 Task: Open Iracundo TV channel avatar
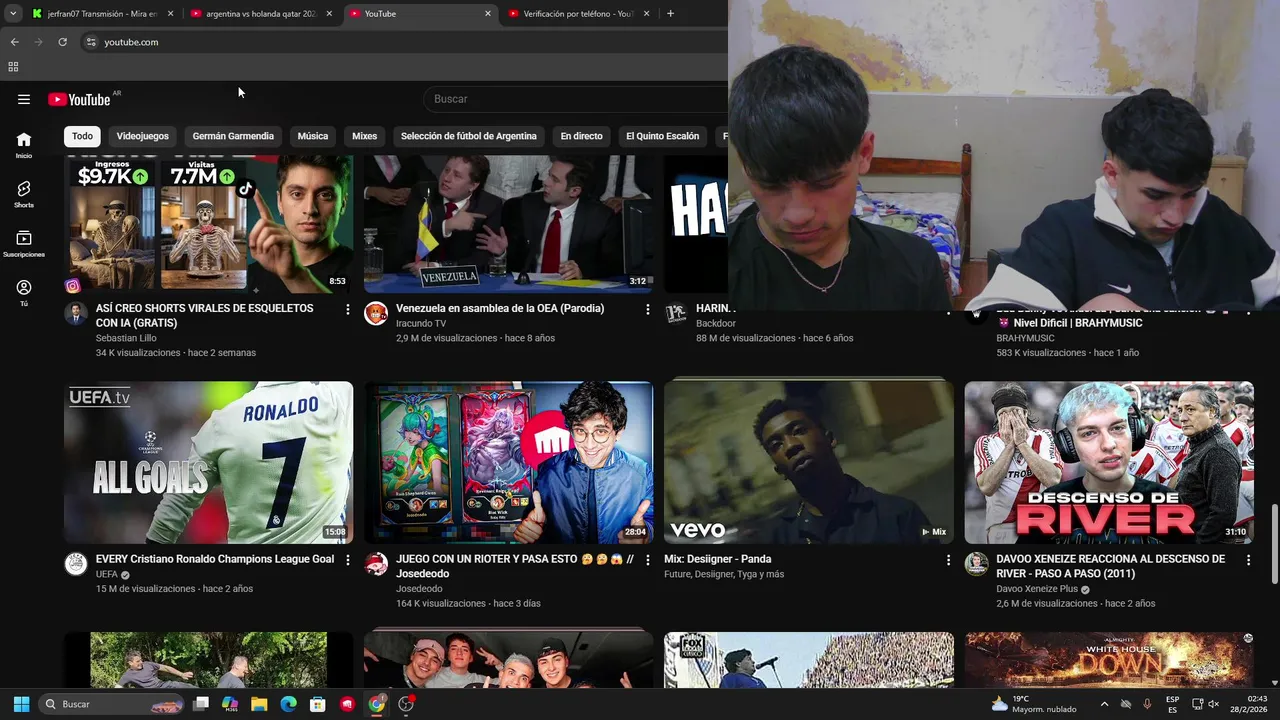pos(376,314)
